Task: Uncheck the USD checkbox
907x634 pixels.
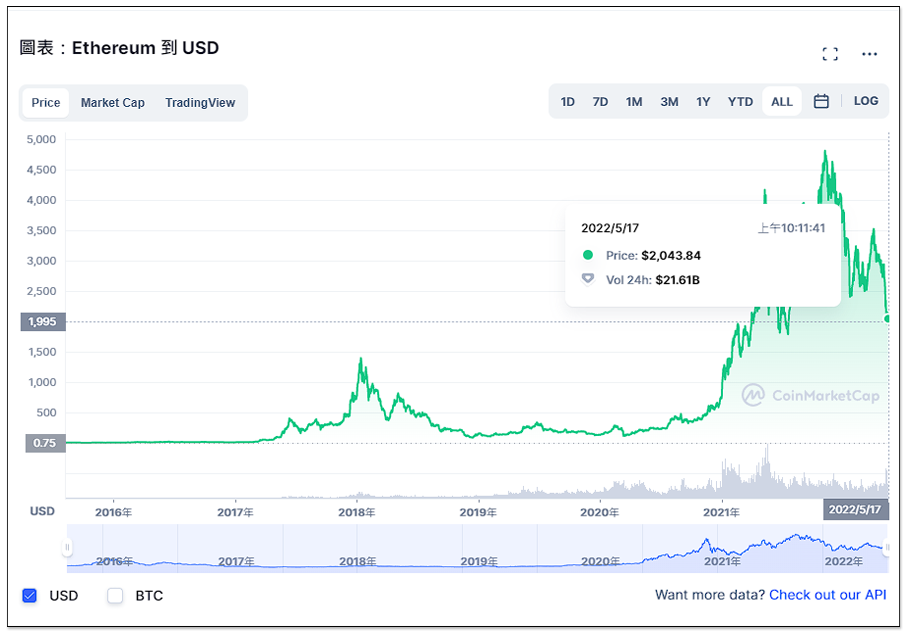Action: [x=30, y=596]
